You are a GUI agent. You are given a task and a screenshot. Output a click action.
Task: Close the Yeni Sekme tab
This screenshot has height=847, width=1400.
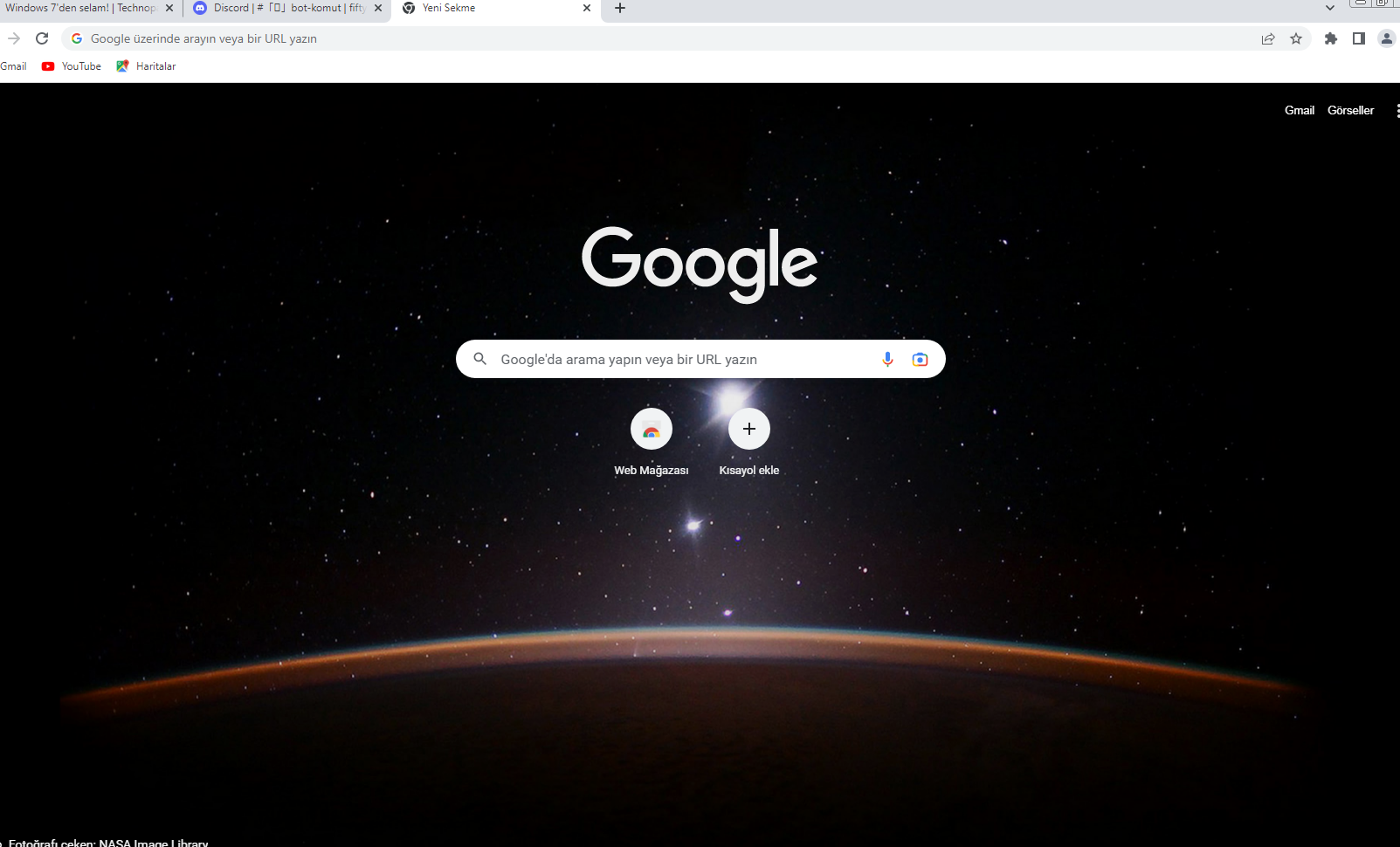587,8
